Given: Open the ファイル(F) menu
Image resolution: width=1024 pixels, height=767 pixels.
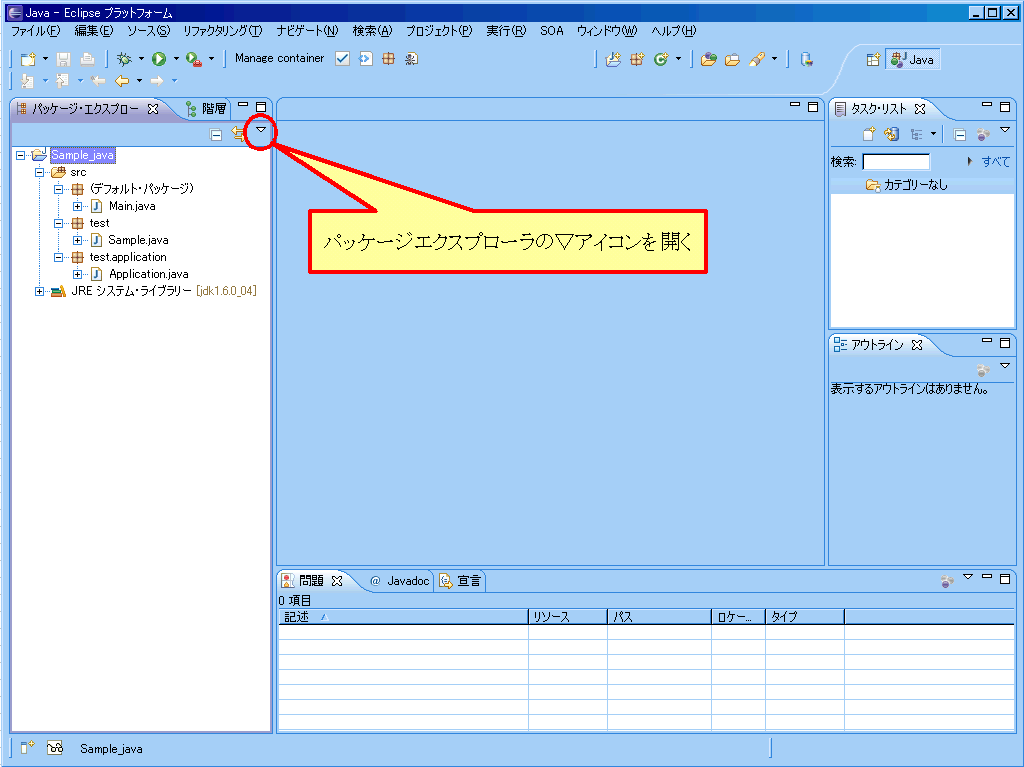Looking at the screenshot, I should (36, 31).
